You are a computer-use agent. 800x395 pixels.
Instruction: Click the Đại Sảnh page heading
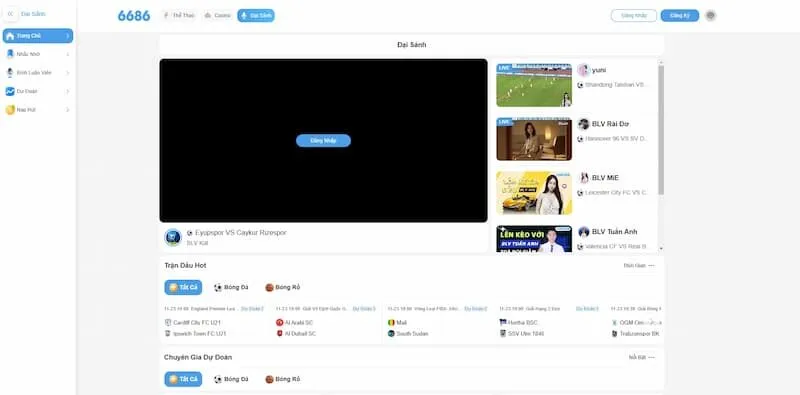[411, 45]
